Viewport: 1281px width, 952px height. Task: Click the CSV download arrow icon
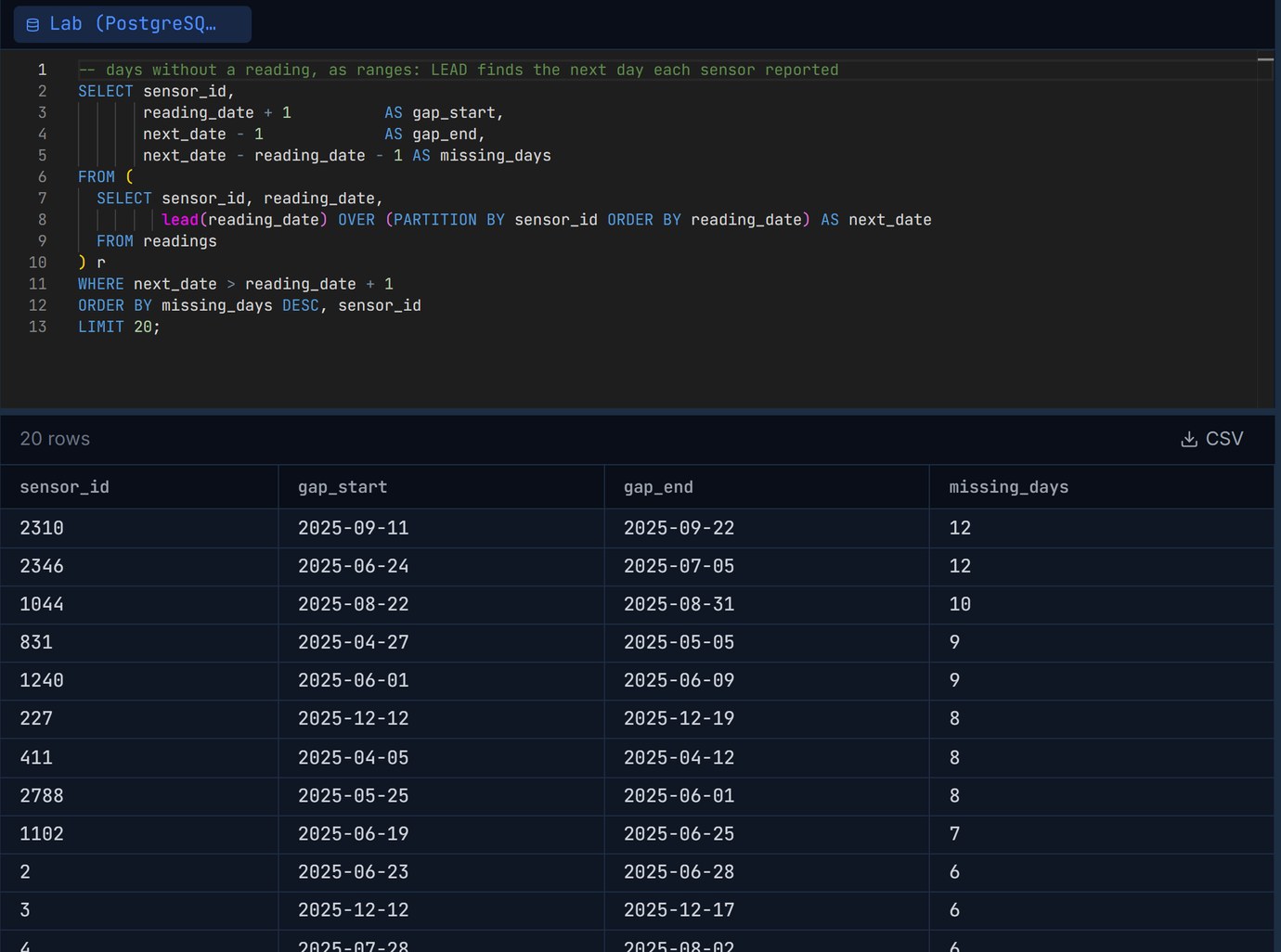[x=1188, y=439]
